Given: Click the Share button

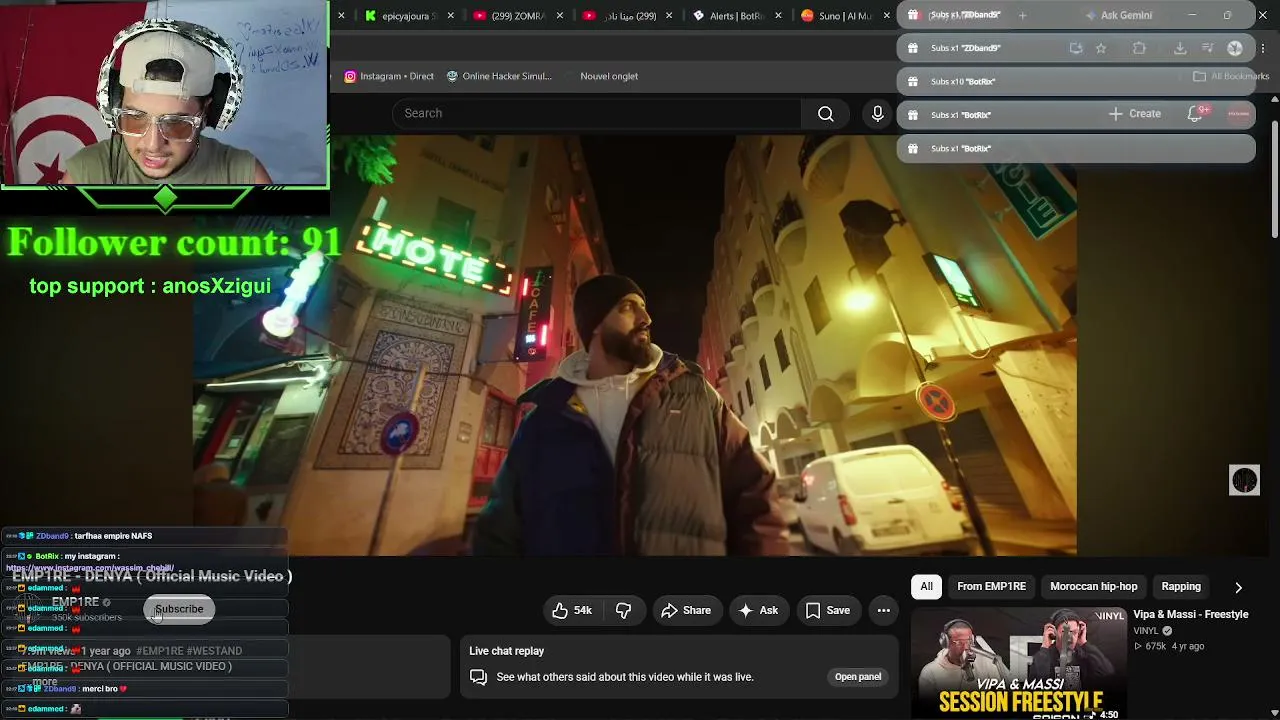Looking at the screenshot, I should click(x=686, y=610).
